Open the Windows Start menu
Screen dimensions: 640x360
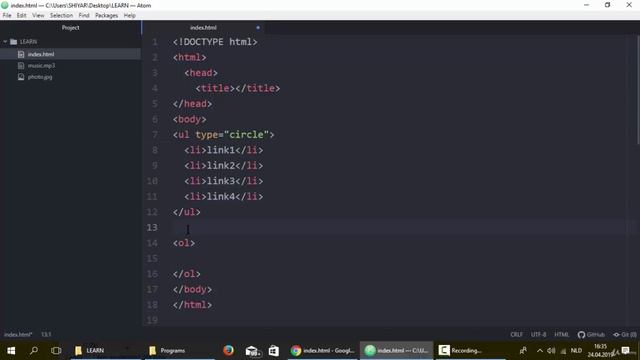coord(11,351)
